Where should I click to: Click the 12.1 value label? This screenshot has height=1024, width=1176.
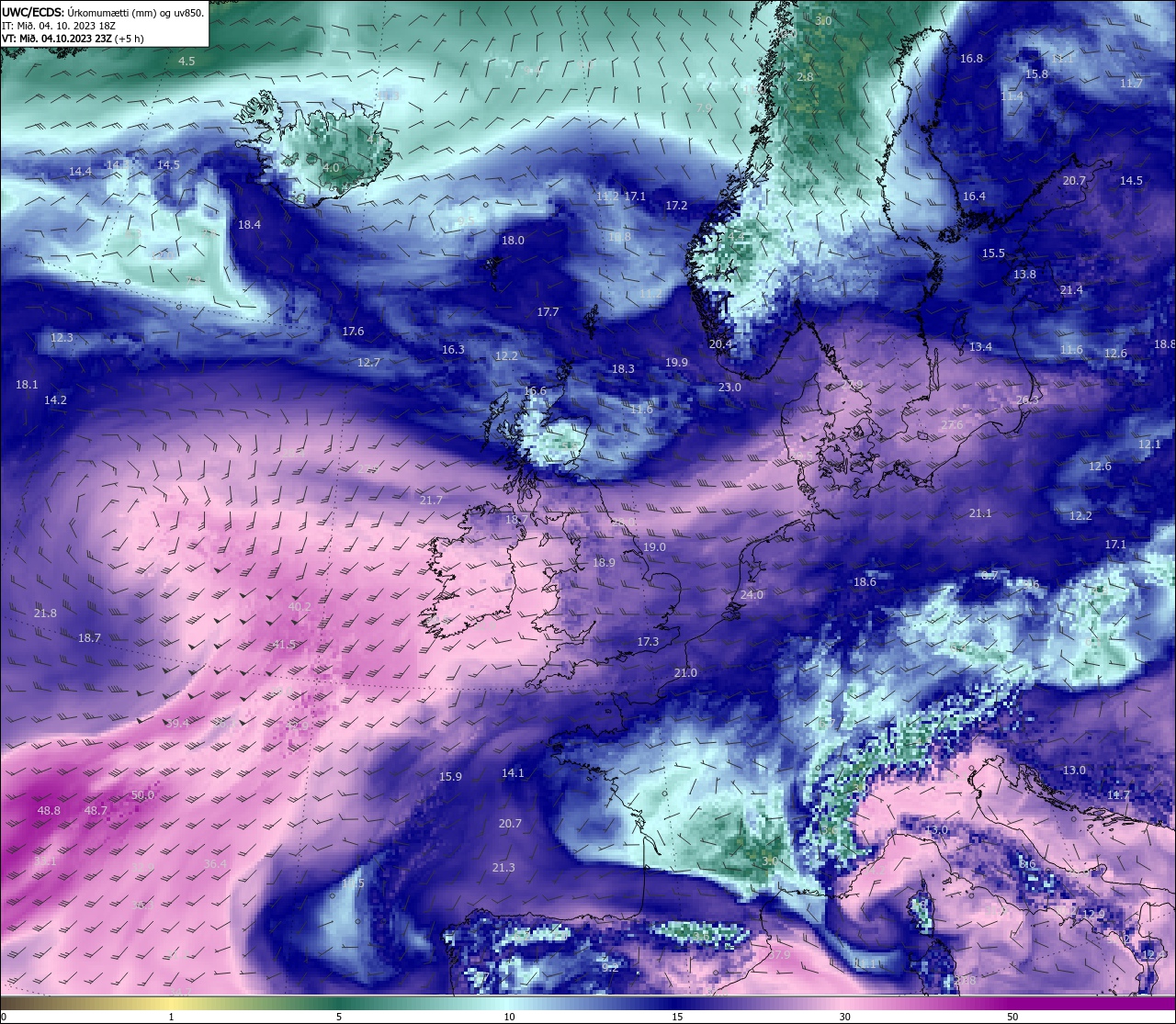coord(1149,444)
